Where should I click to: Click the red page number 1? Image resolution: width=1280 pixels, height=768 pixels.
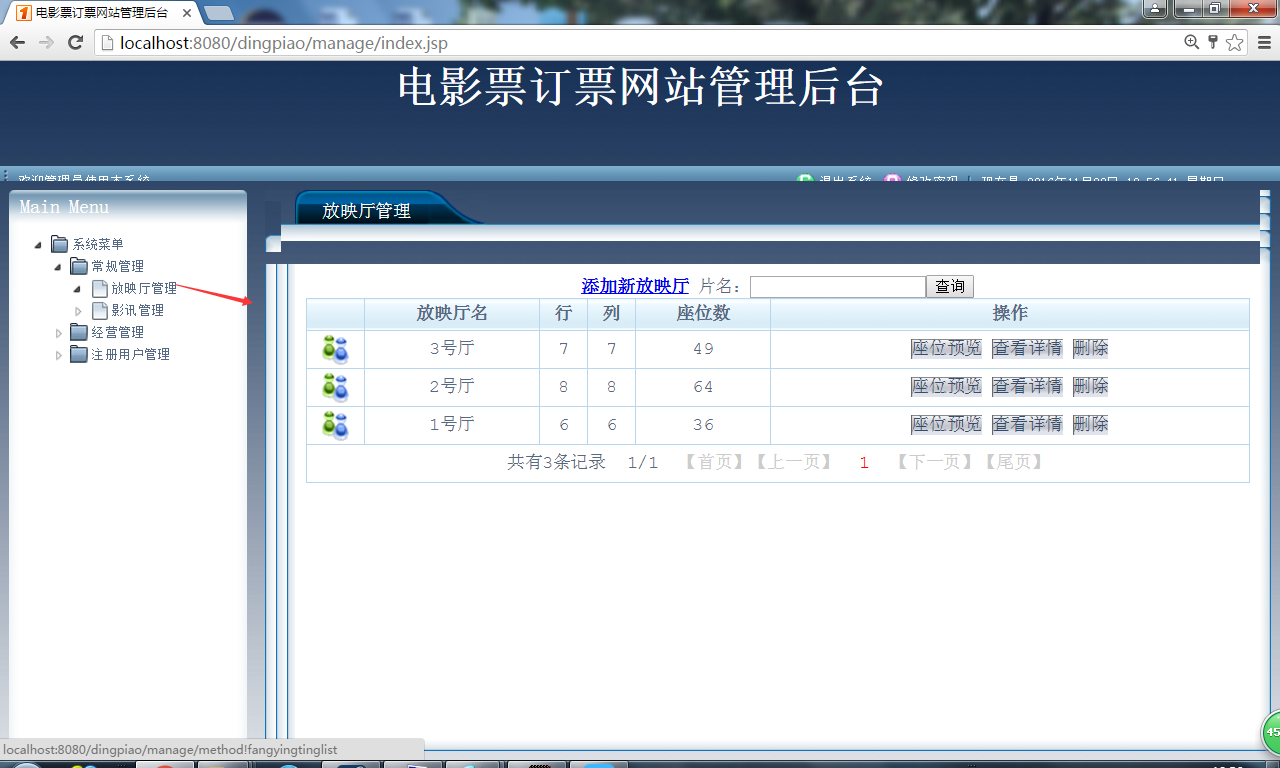[864, 463]
